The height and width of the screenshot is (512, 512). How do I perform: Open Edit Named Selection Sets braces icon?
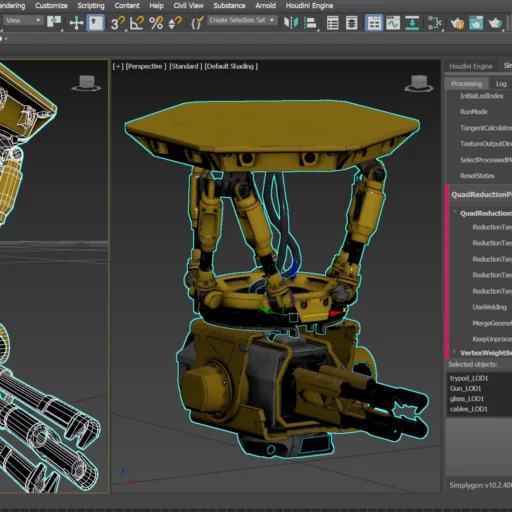tap(197, 23)
